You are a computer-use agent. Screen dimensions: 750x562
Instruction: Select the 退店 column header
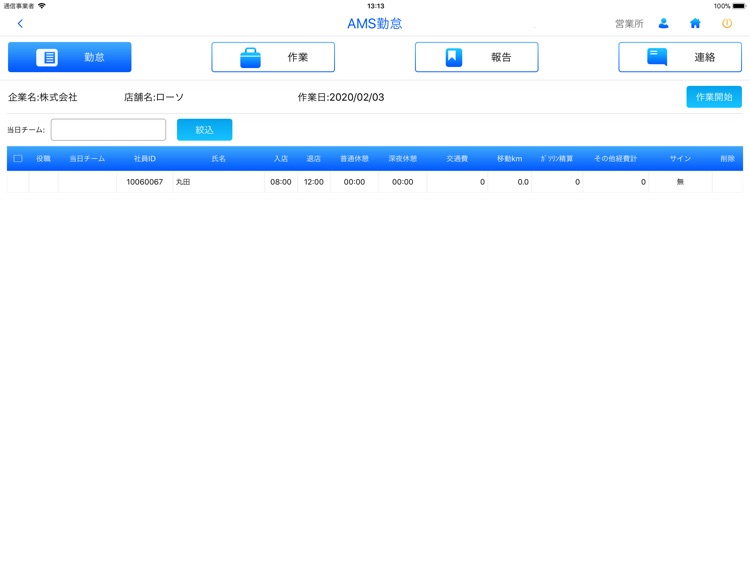point(314,158)
